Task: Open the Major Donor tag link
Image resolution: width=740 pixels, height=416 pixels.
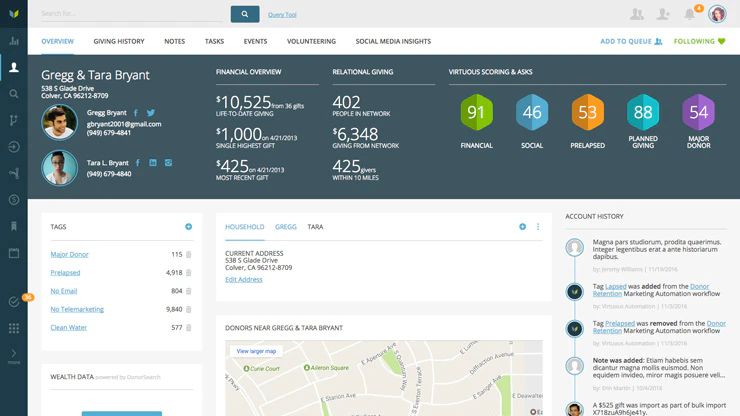Action: point(69,255)
